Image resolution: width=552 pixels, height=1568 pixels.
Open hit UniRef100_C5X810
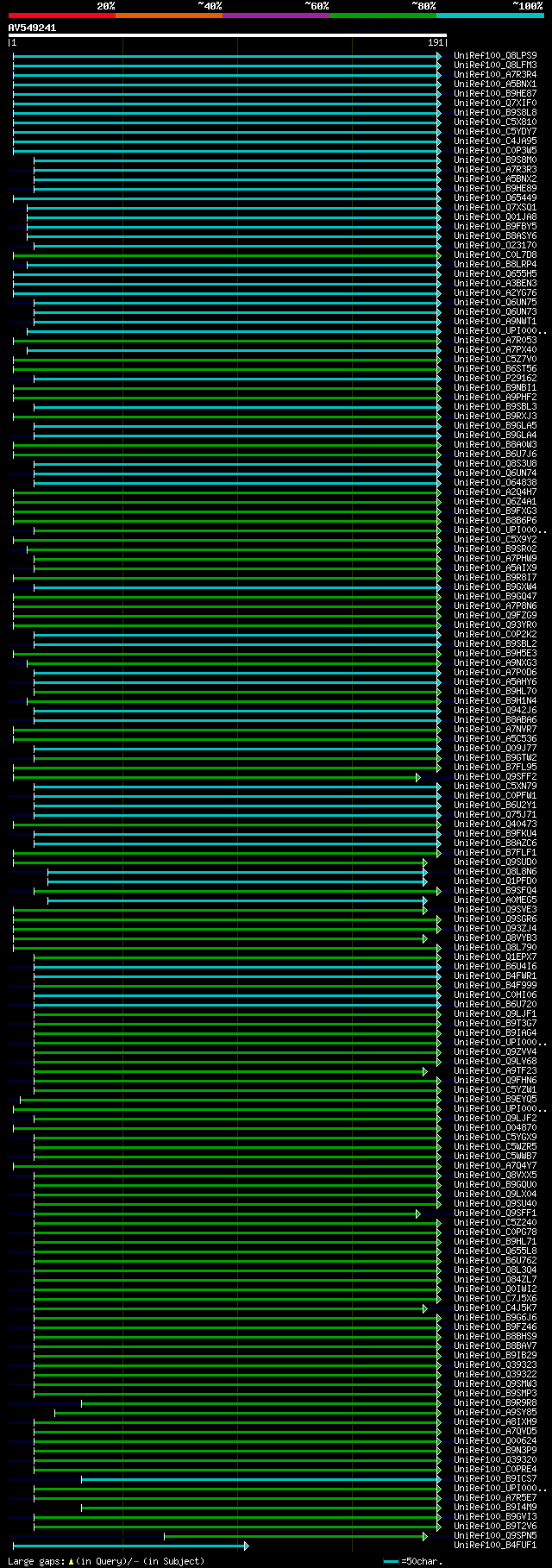coord(495,122)
